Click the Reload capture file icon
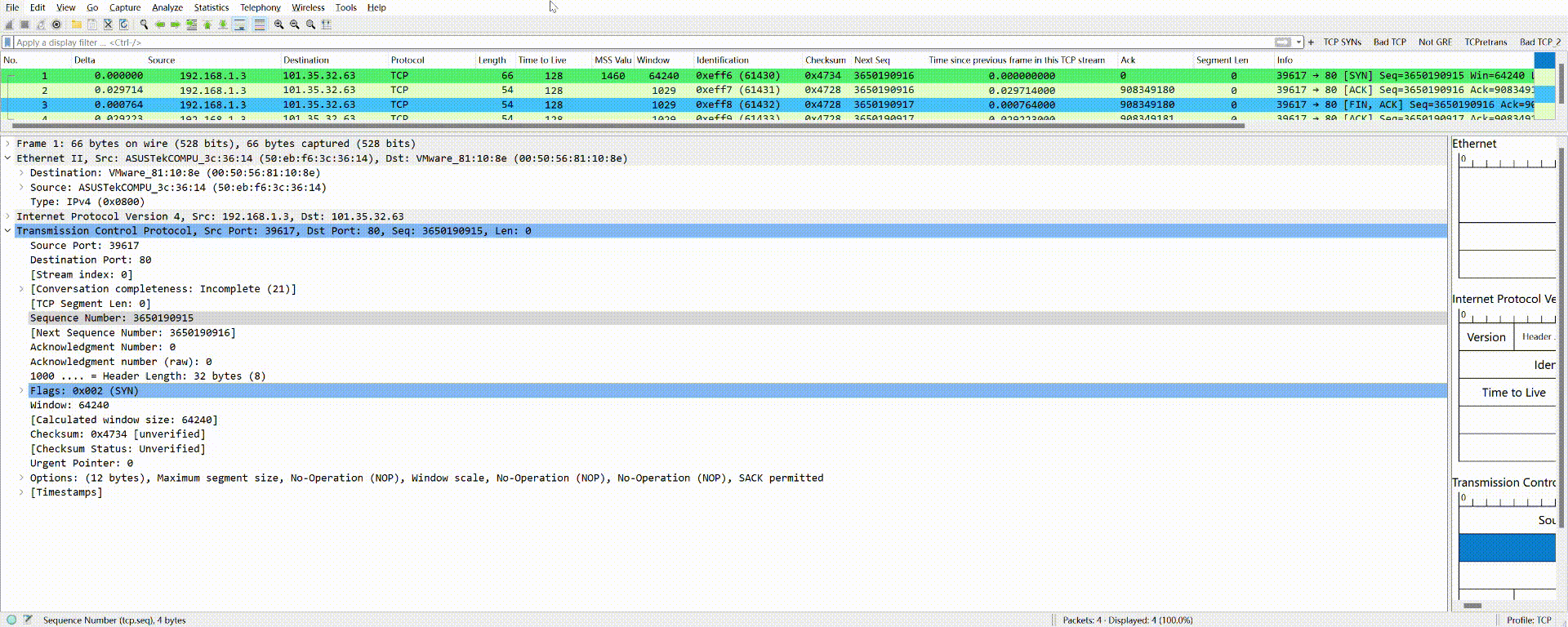This screenshot has height=627, width=1568. [123, 24]
